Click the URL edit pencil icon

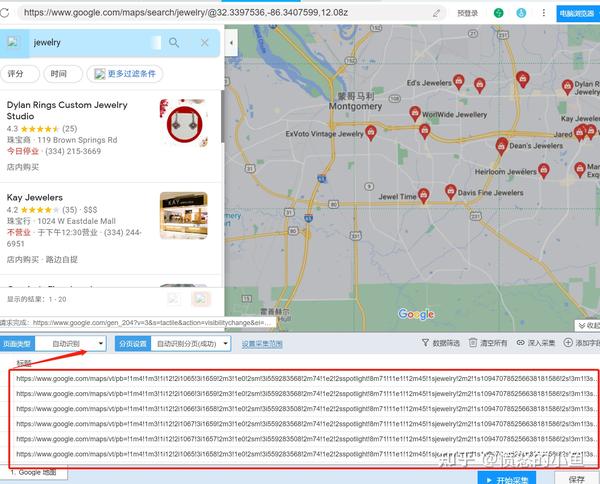click(436, 13)
